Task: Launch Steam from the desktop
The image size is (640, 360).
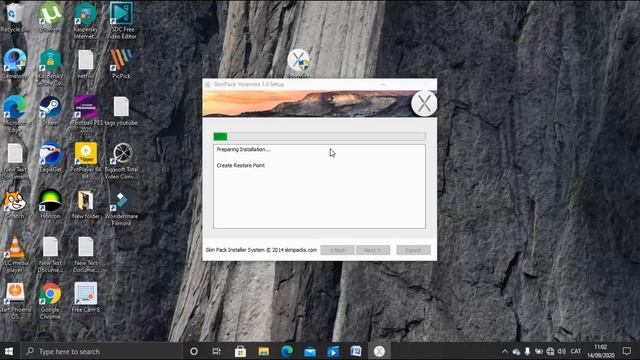Action: point(50,111)
